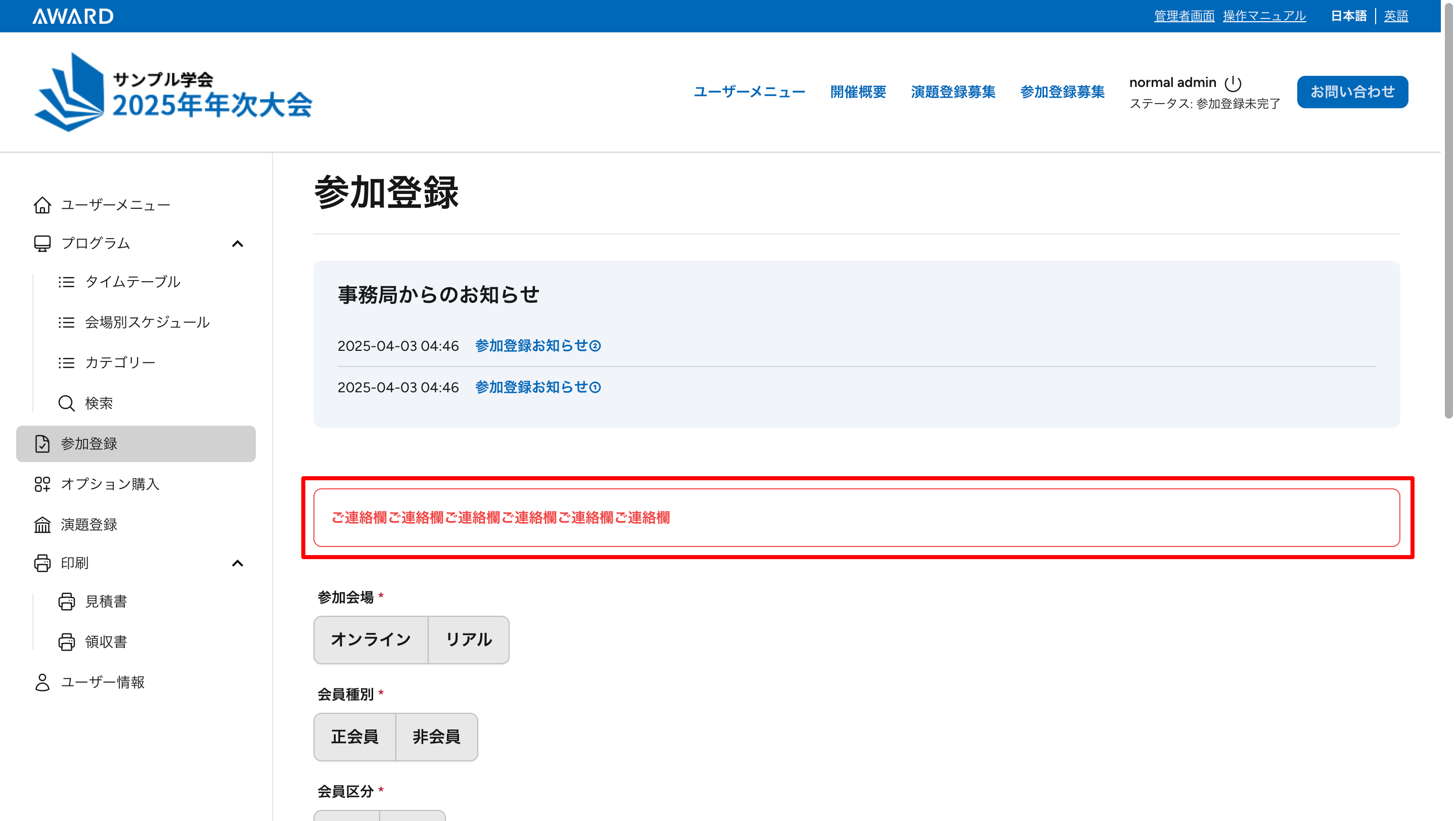Open 見積書 in the sidebar
The height and width of the screenshot is (821, 1456).
tap(106, 602)
